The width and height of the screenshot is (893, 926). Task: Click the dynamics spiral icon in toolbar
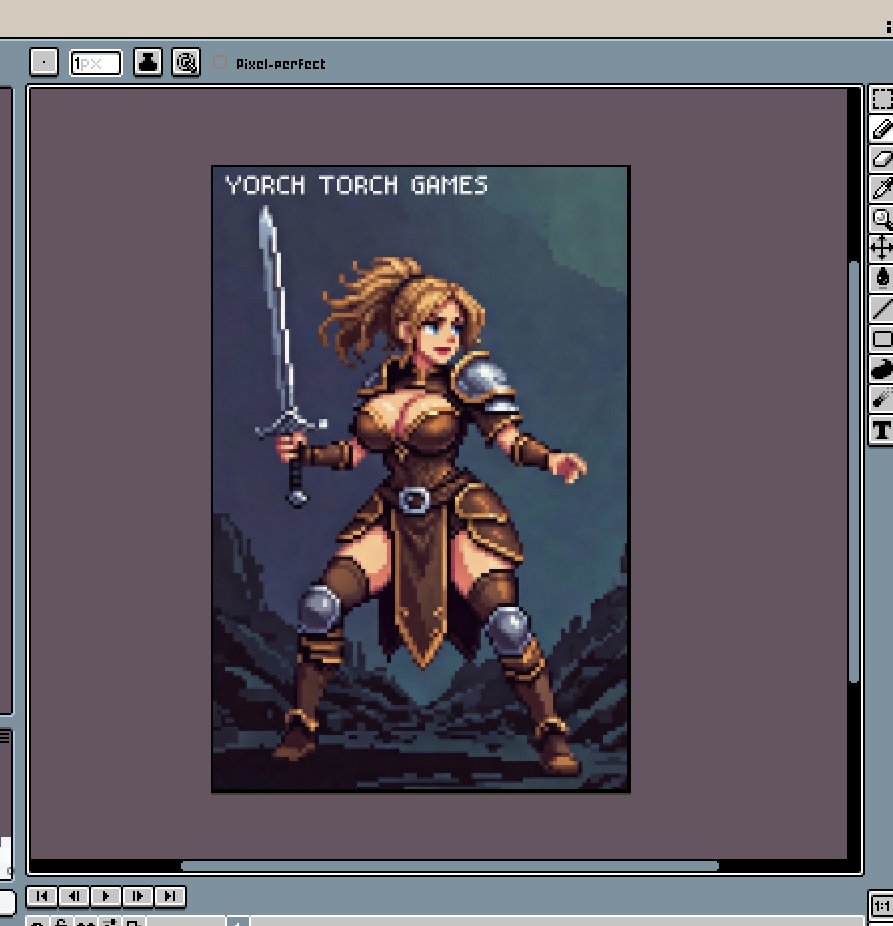(x=185, y=62)
